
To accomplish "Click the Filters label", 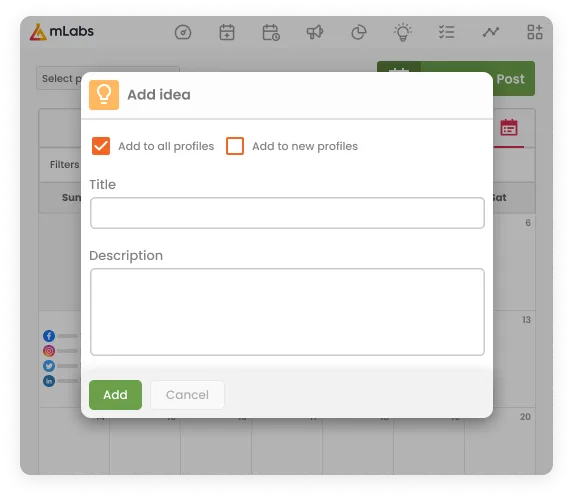I will [65, 164].
